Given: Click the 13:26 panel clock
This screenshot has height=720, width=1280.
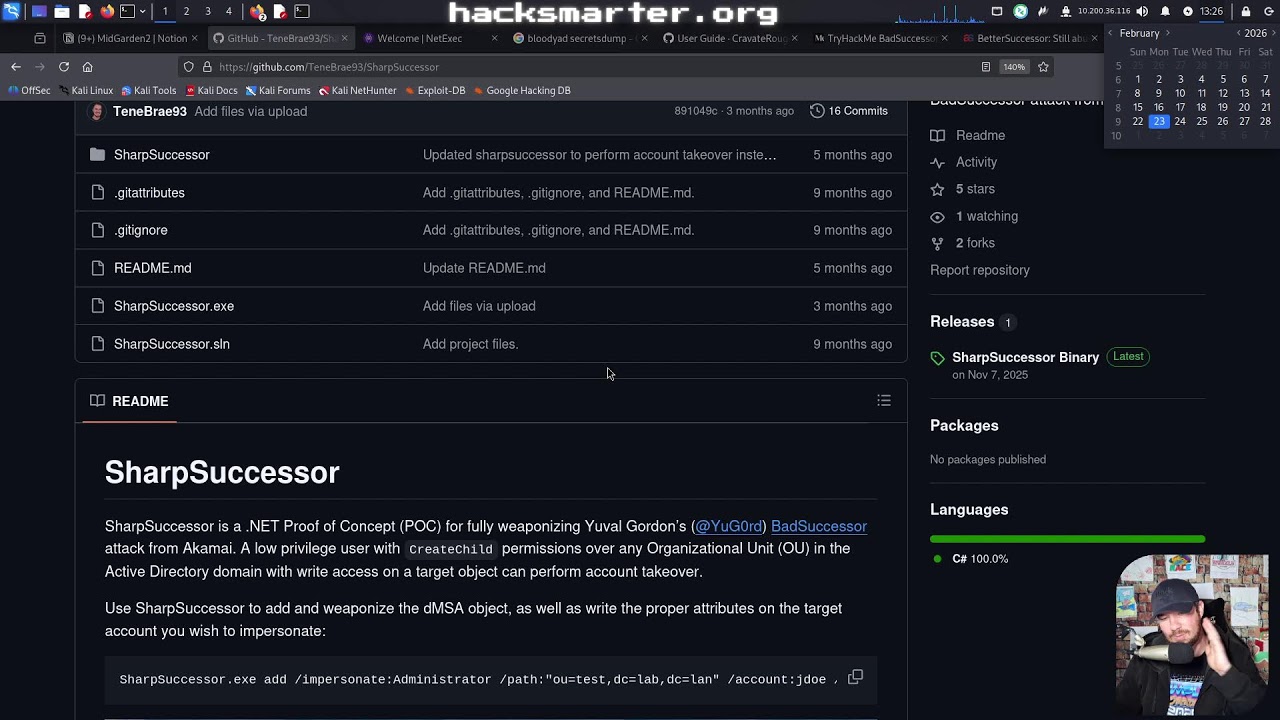Looking at the screenshot, I should pyautogui.click(x=1211, y=11).
